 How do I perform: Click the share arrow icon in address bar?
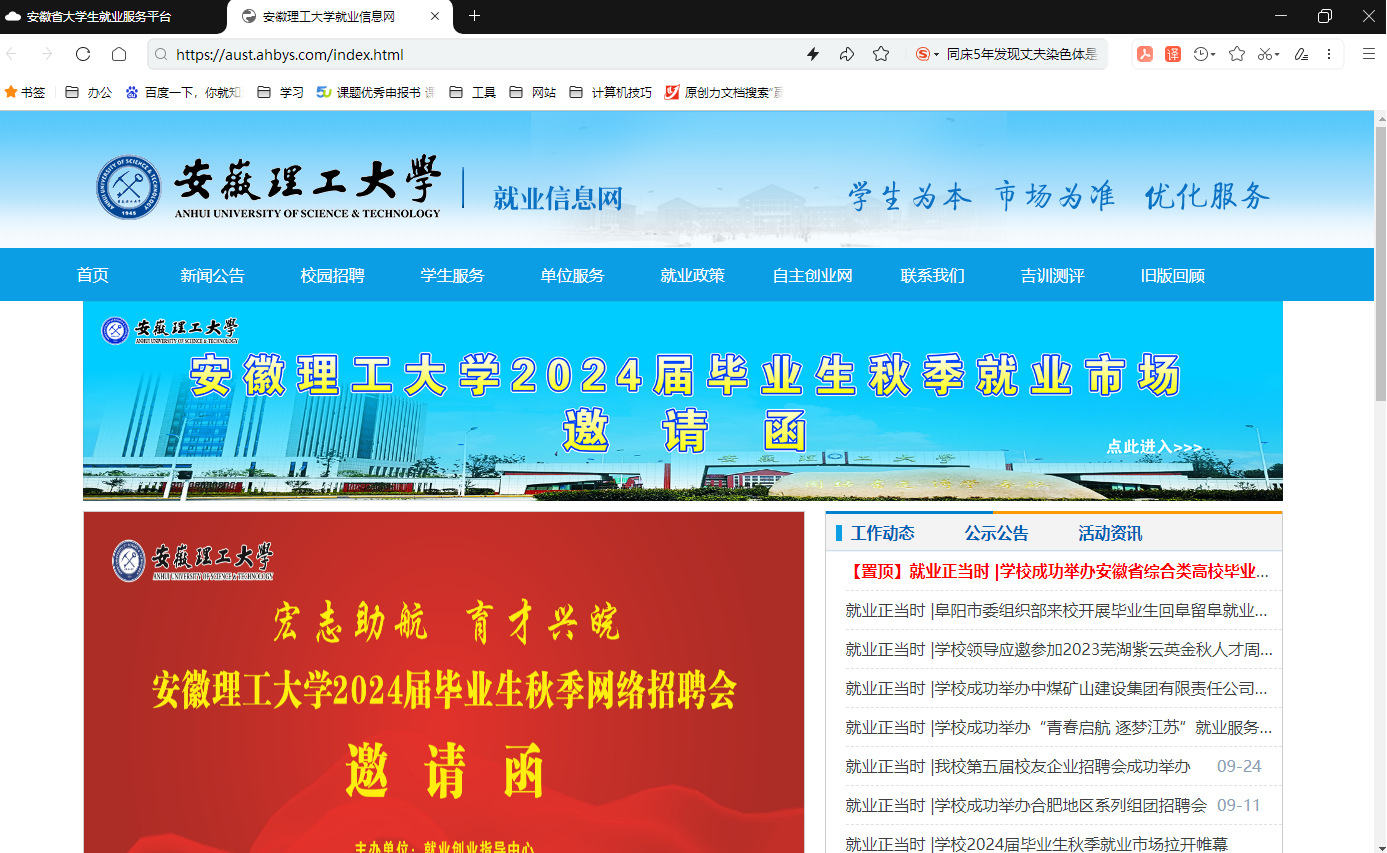(x=846, y=54)
